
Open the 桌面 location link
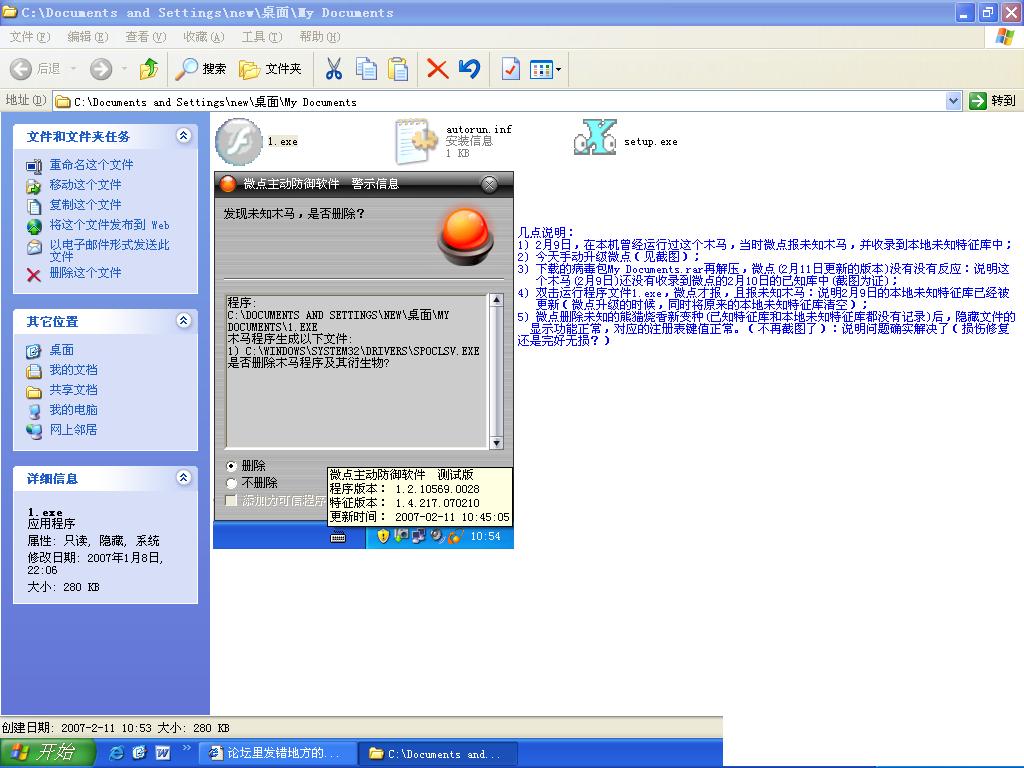tap(62, 351)
